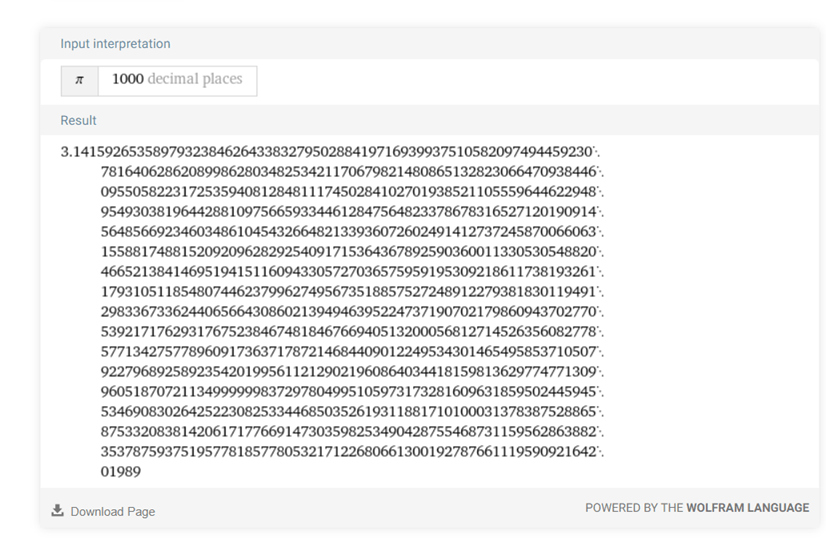This screenshot has height=539, width=826.
Task: Click the Result section header
Action: [x=78, y=120]
